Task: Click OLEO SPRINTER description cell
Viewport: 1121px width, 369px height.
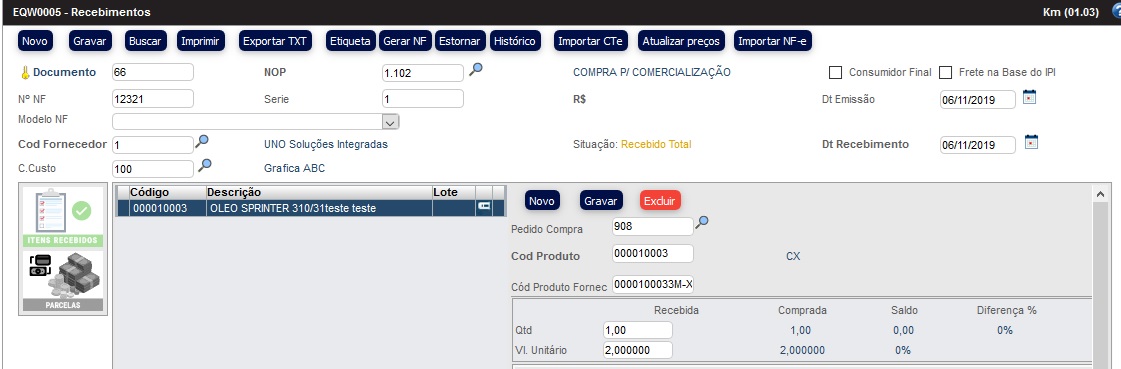Action: [x=319, y=207]
